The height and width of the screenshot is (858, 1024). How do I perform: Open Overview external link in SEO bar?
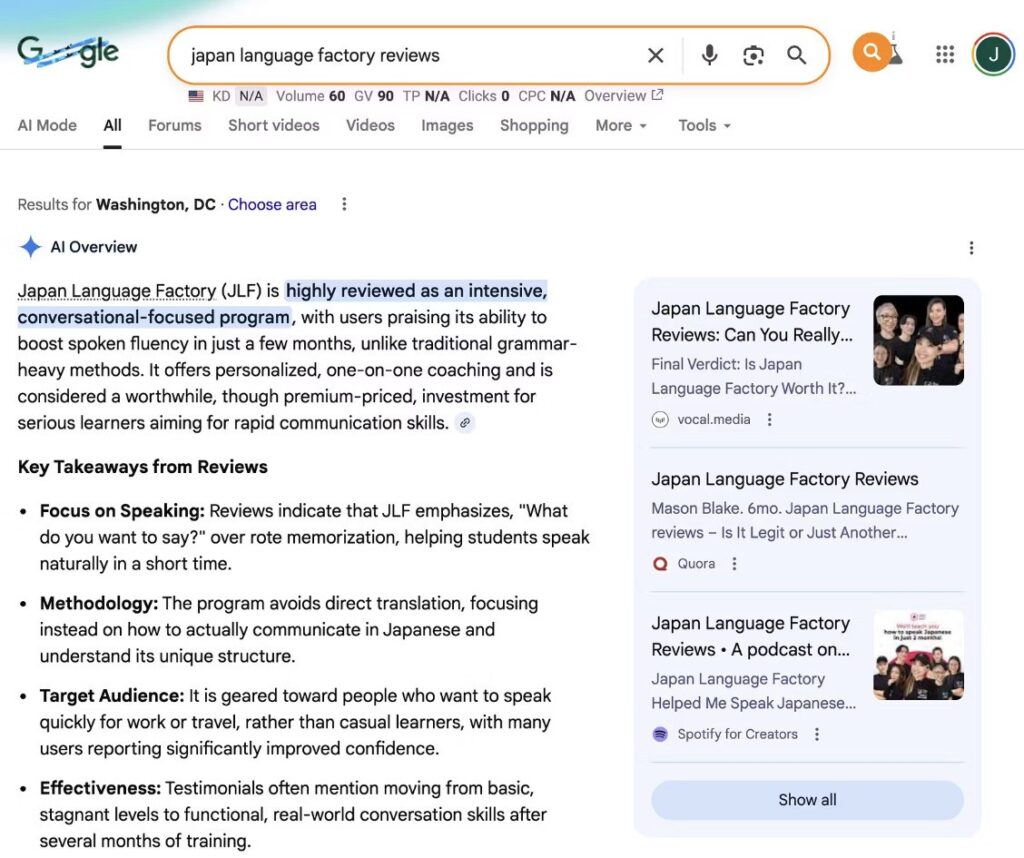[624, 96]
